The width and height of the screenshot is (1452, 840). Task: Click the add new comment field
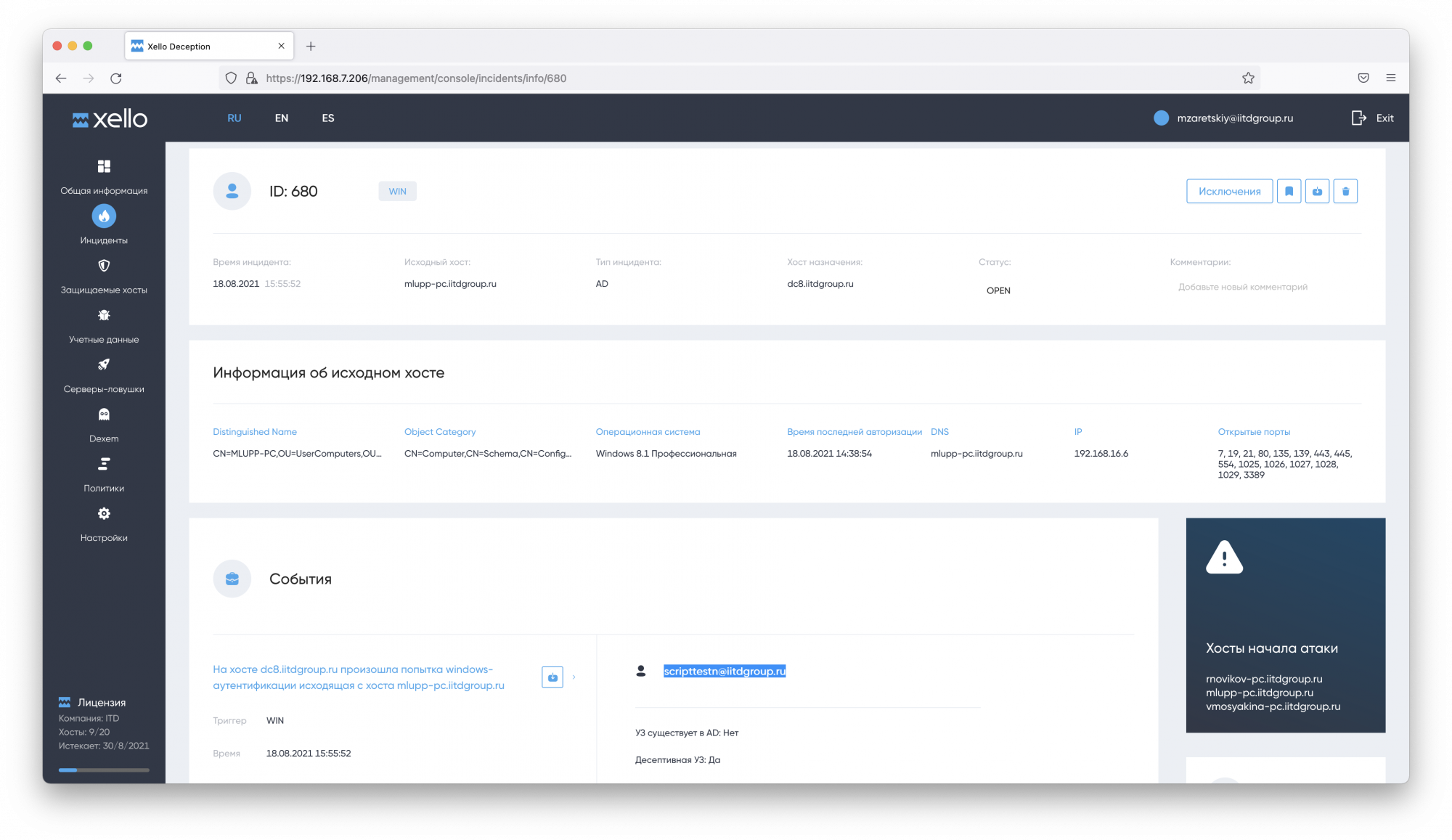(x=1242, y=287)
